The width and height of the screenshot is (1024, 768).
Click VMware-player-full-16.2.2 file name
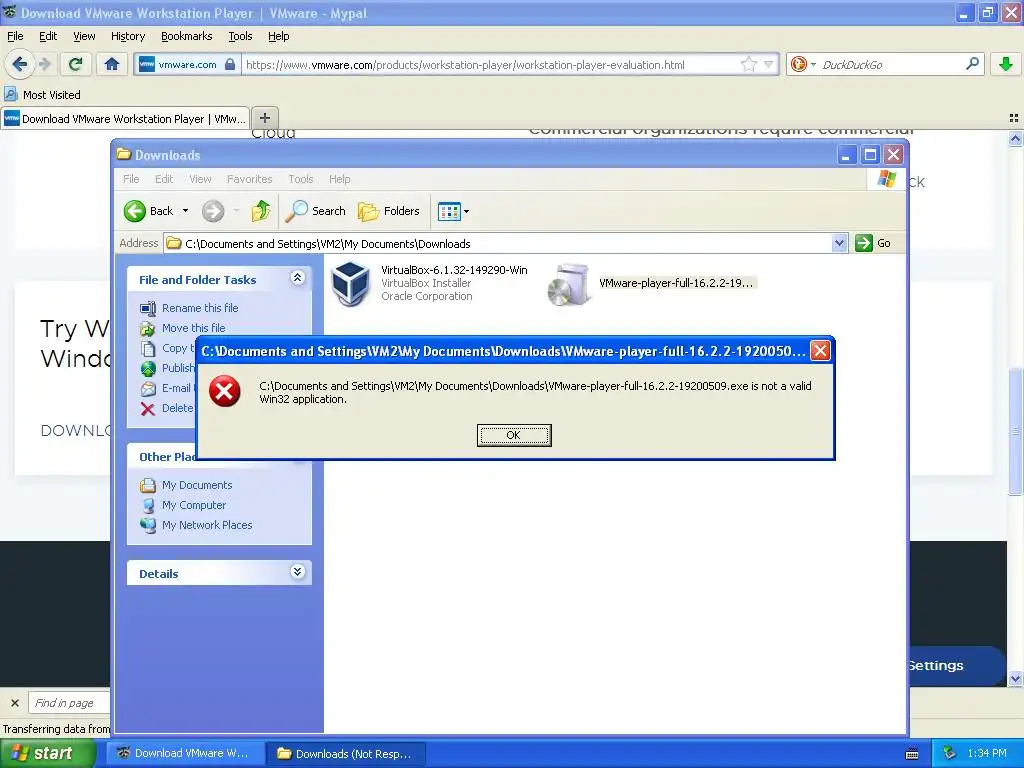pyautogui.click(x=677, y=283)
